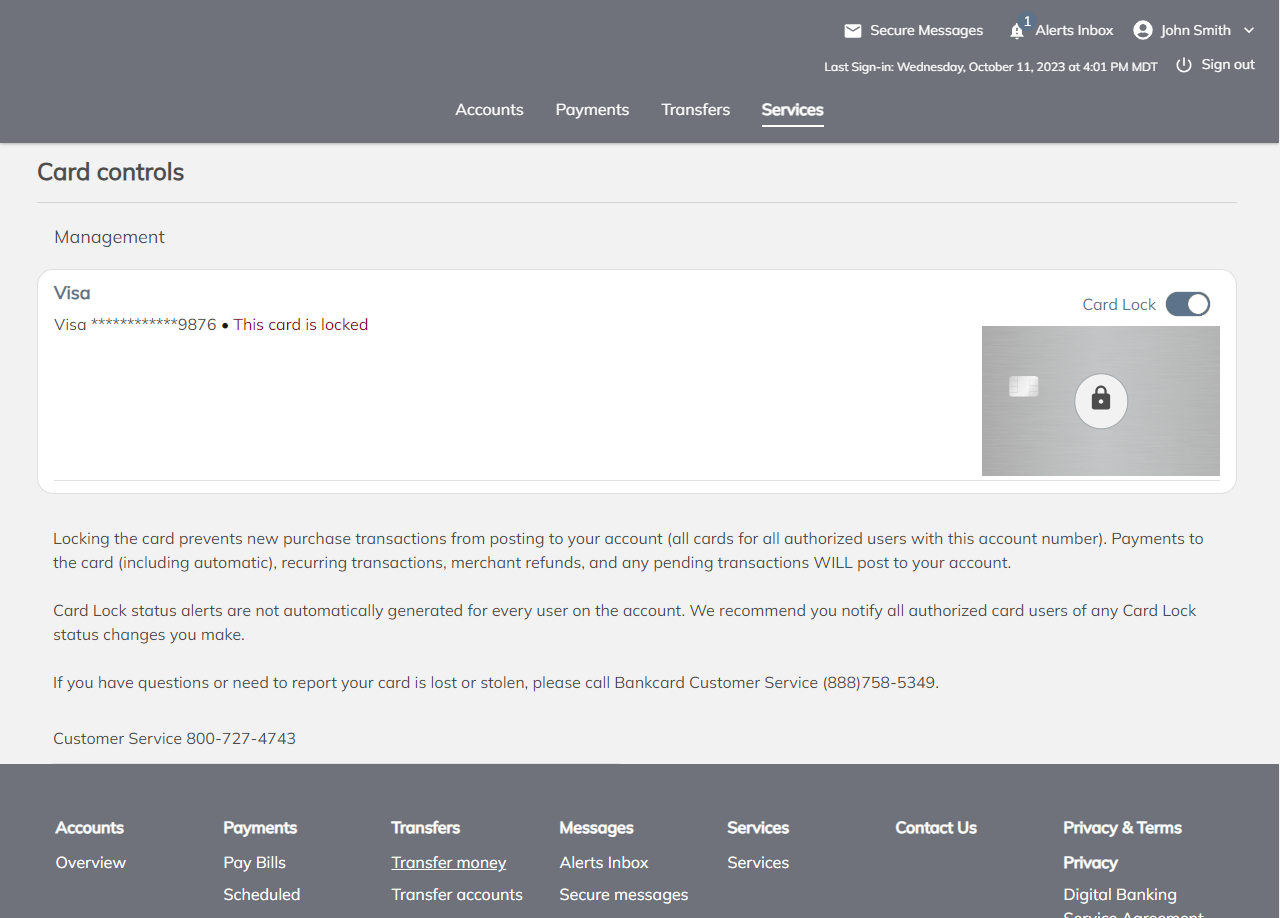
Task: Open the Scheduled payments footer link
Action: click(262, 894)
